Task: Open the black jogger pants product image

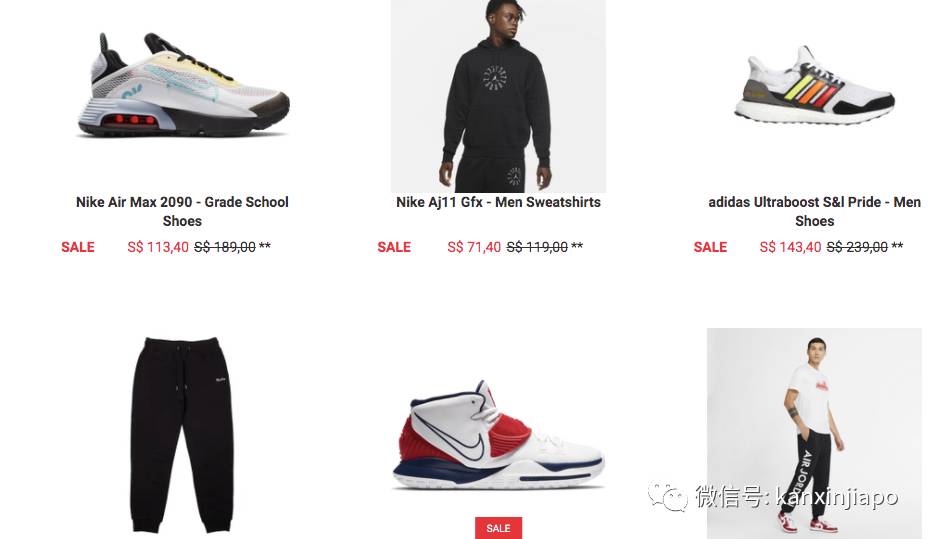Action: point(182,435)
